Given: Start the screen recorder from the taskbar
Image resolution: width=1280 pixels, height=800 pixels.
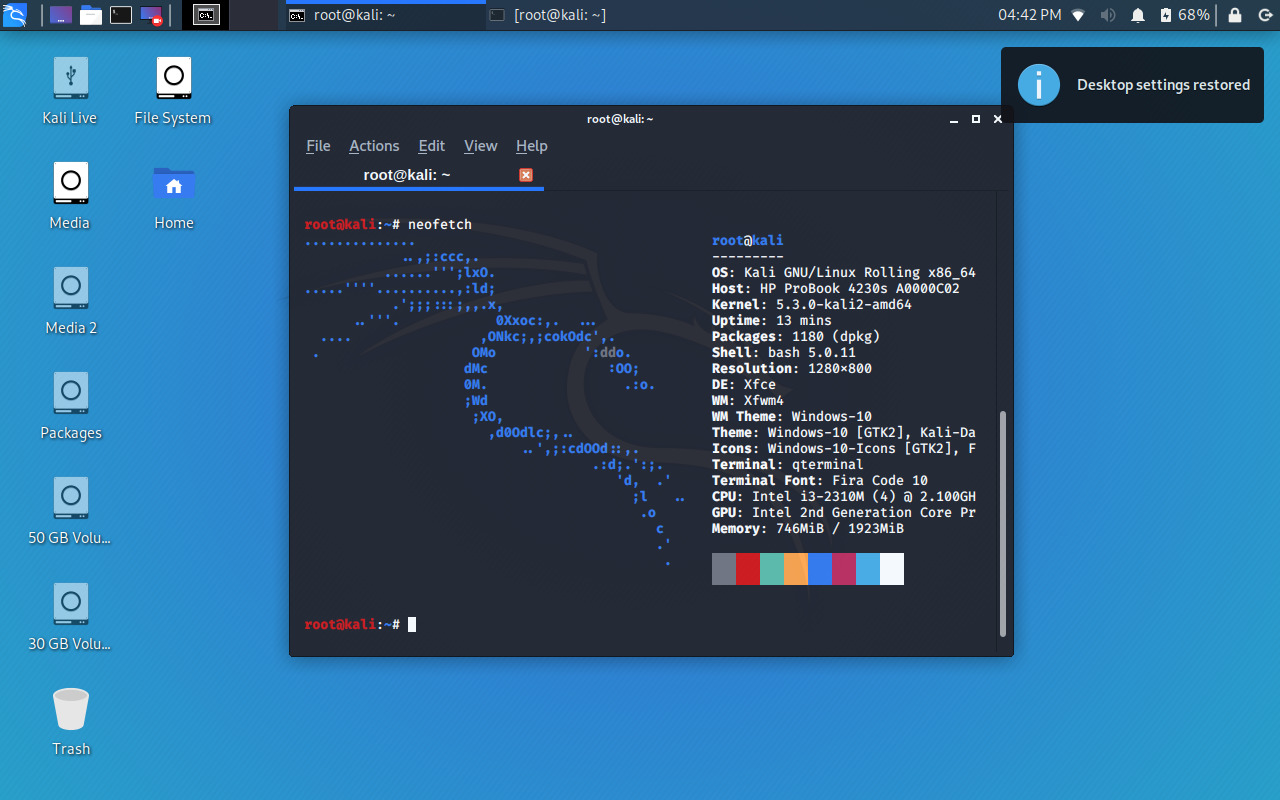Looking at the screenshot, I should pyautogui.click(x=152, y=15).
